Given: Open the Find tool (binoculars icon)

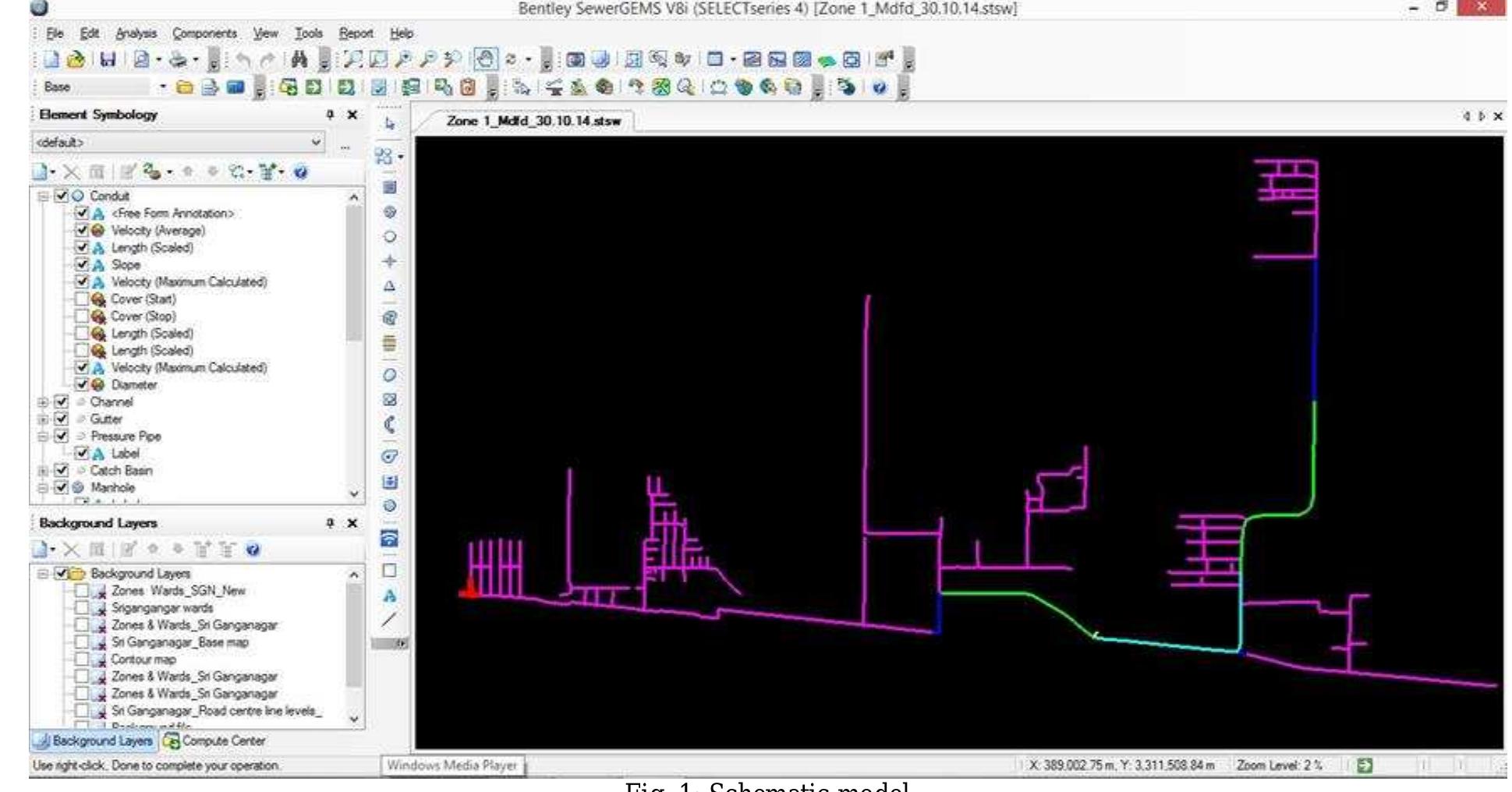Looking at the screenshot, I should click(300, 57).
